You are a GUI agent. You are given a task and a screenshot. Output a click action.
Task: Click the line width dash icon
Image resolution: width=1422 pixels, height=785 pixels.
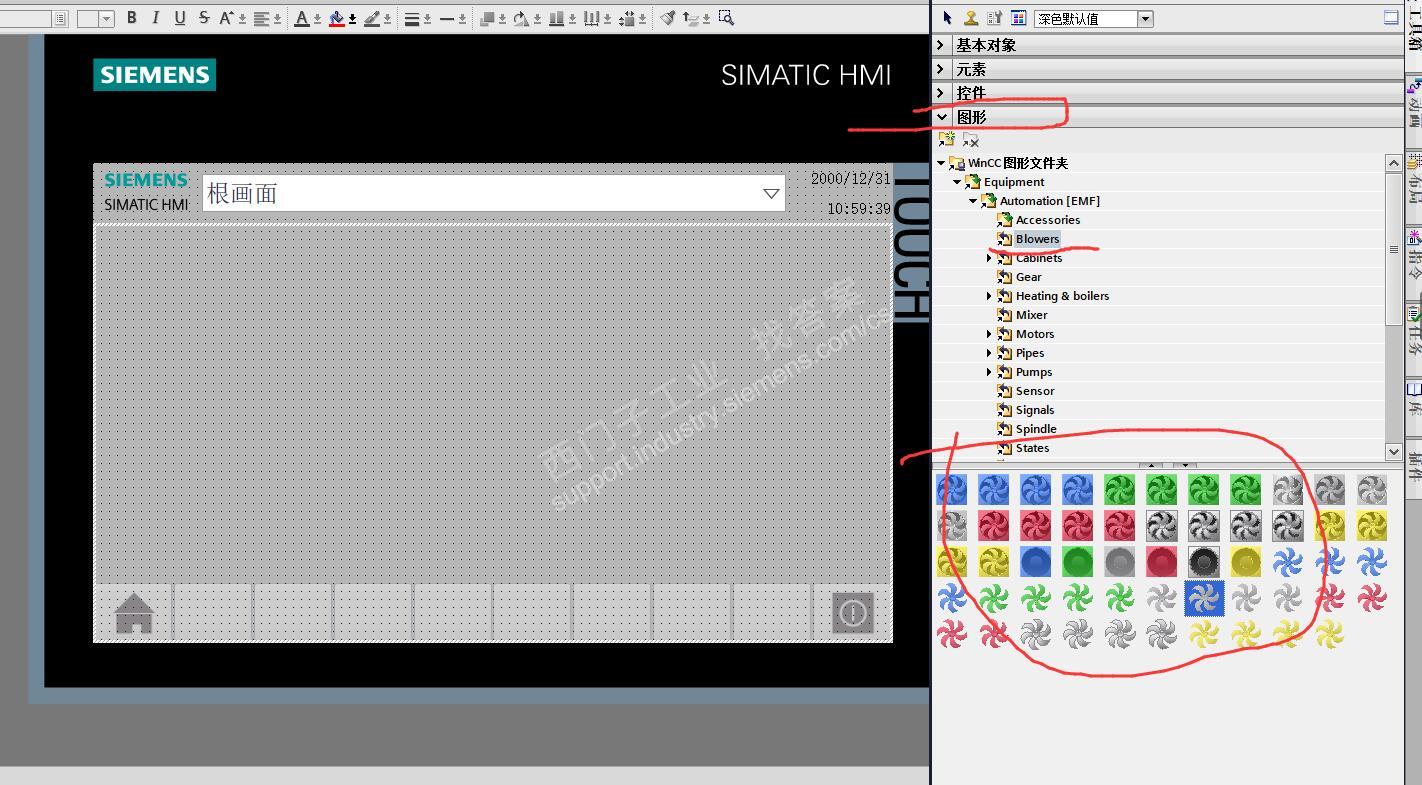447,18
